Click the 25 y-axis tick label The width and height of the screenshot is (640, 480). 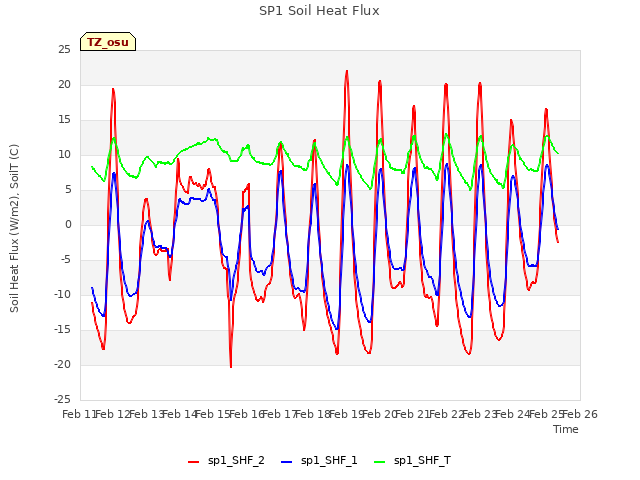pos(64,50)
